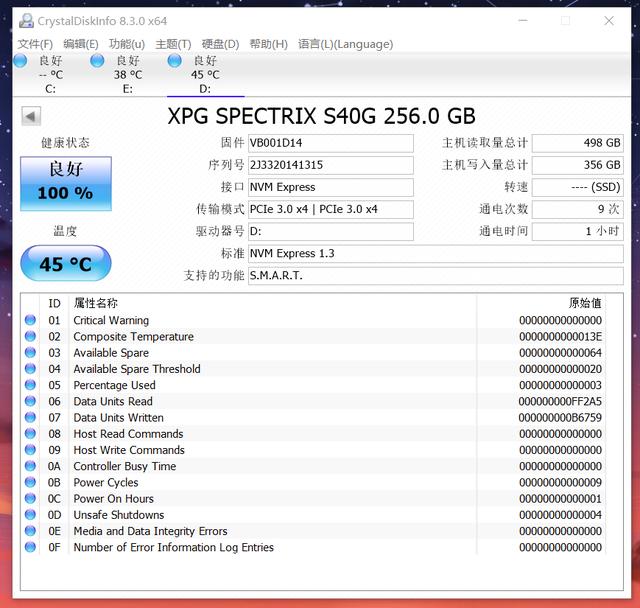Click the standard field NVM Express 1.3
Viewport: 640px width, 608px height.
[x=436, y=253]
